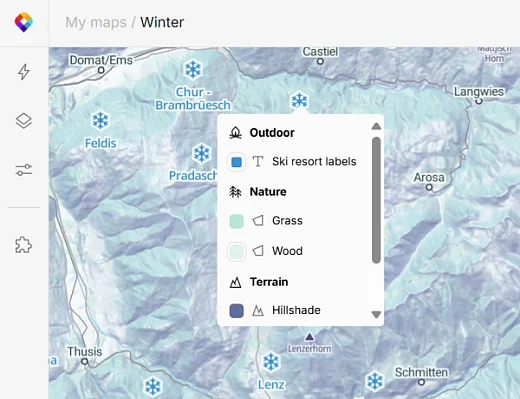
Task: Click the polygon icon beside Wood
Action: coord(258,251)
